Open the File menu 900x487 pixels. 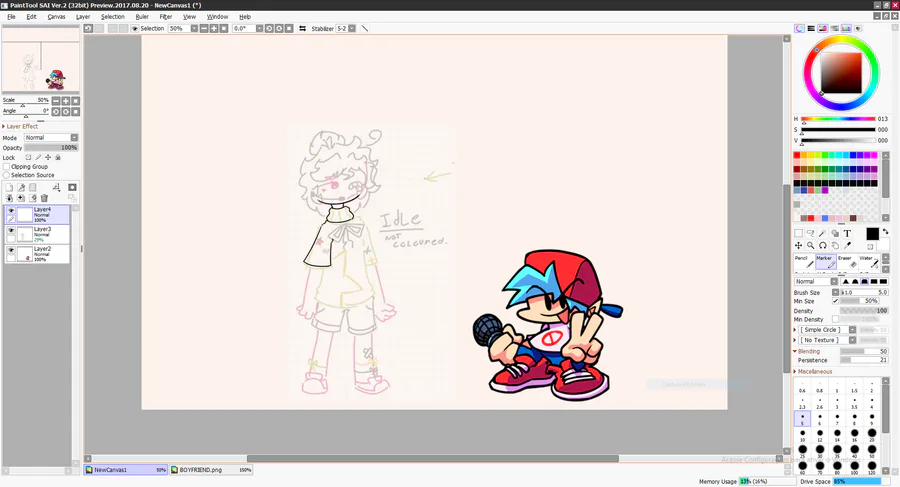coord(11,17)
